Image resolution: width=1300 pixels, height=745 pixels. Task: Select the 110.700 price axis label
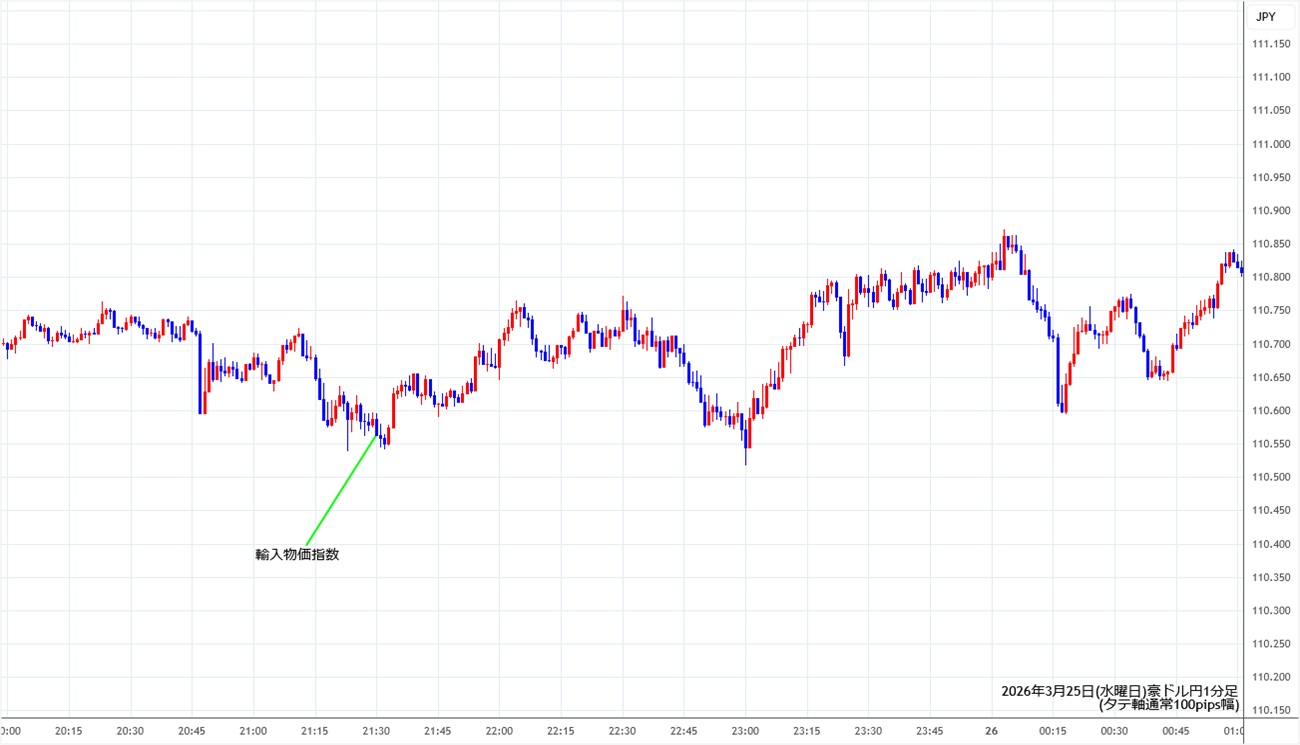click(x=1271, y=344)
